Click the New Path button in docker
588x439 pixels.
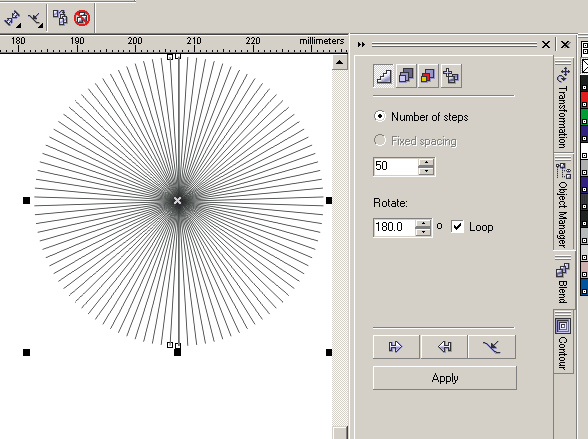coord(492,347)
